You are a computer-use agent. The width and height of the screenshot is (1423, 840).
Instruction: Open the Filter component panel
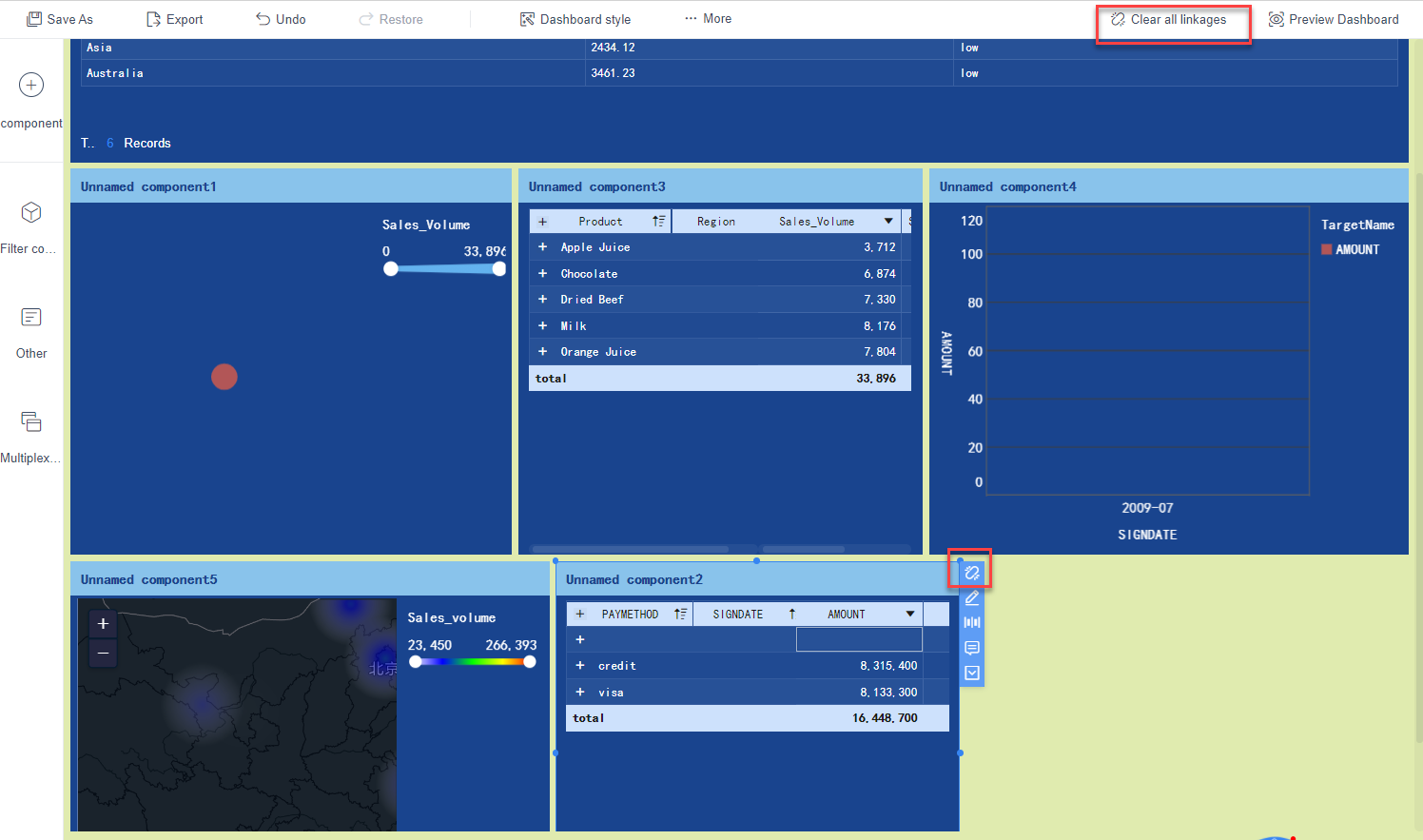(x=31, y=227)
